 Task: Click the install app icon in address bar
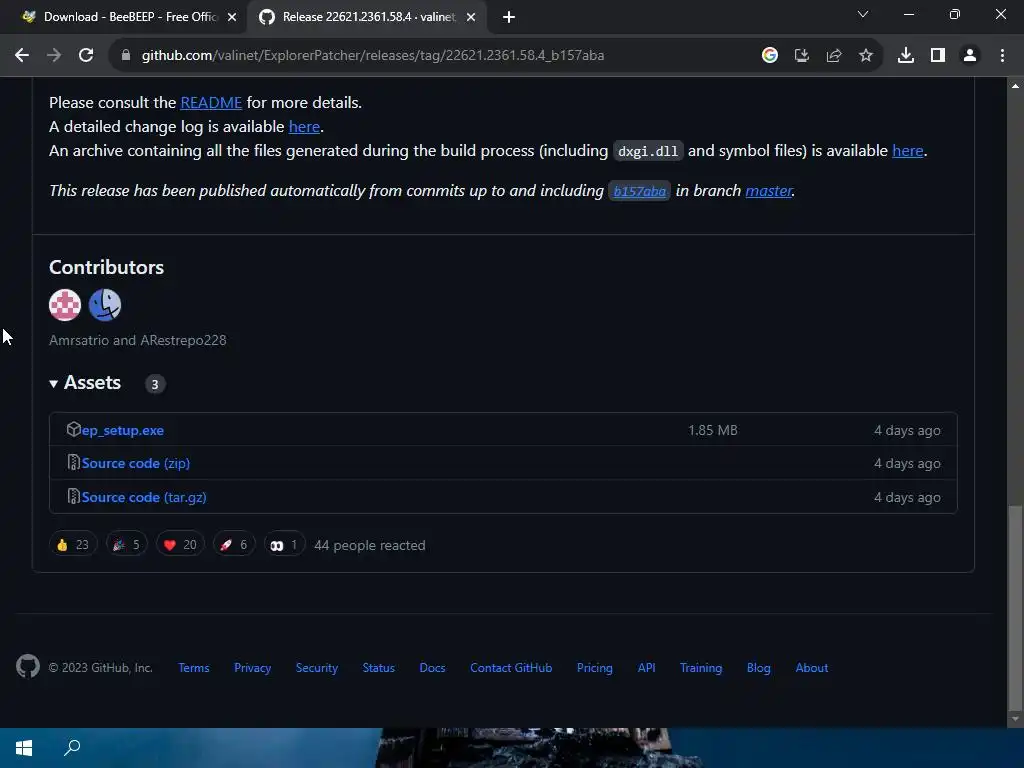[801, 56]
